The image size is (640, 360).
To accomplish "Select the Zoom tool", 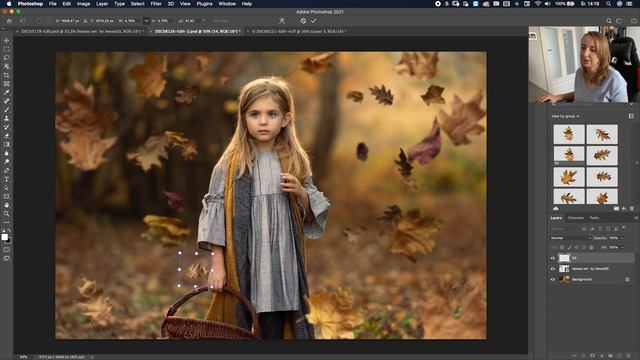I will (x=7, y=213).
